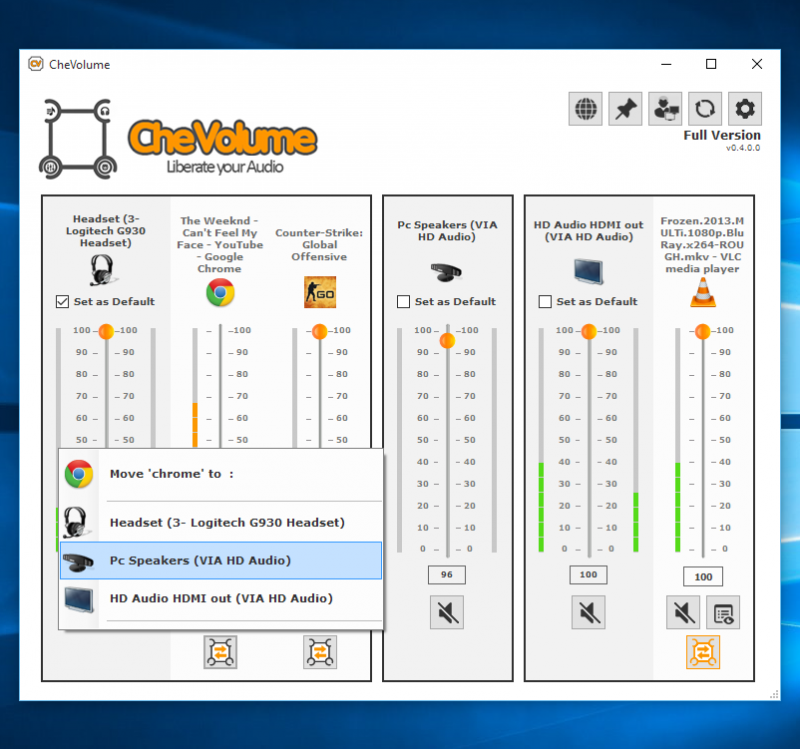Click the Counter-Strike: Global Offensive label
This screenshot has width=800, height=749.
319,244
